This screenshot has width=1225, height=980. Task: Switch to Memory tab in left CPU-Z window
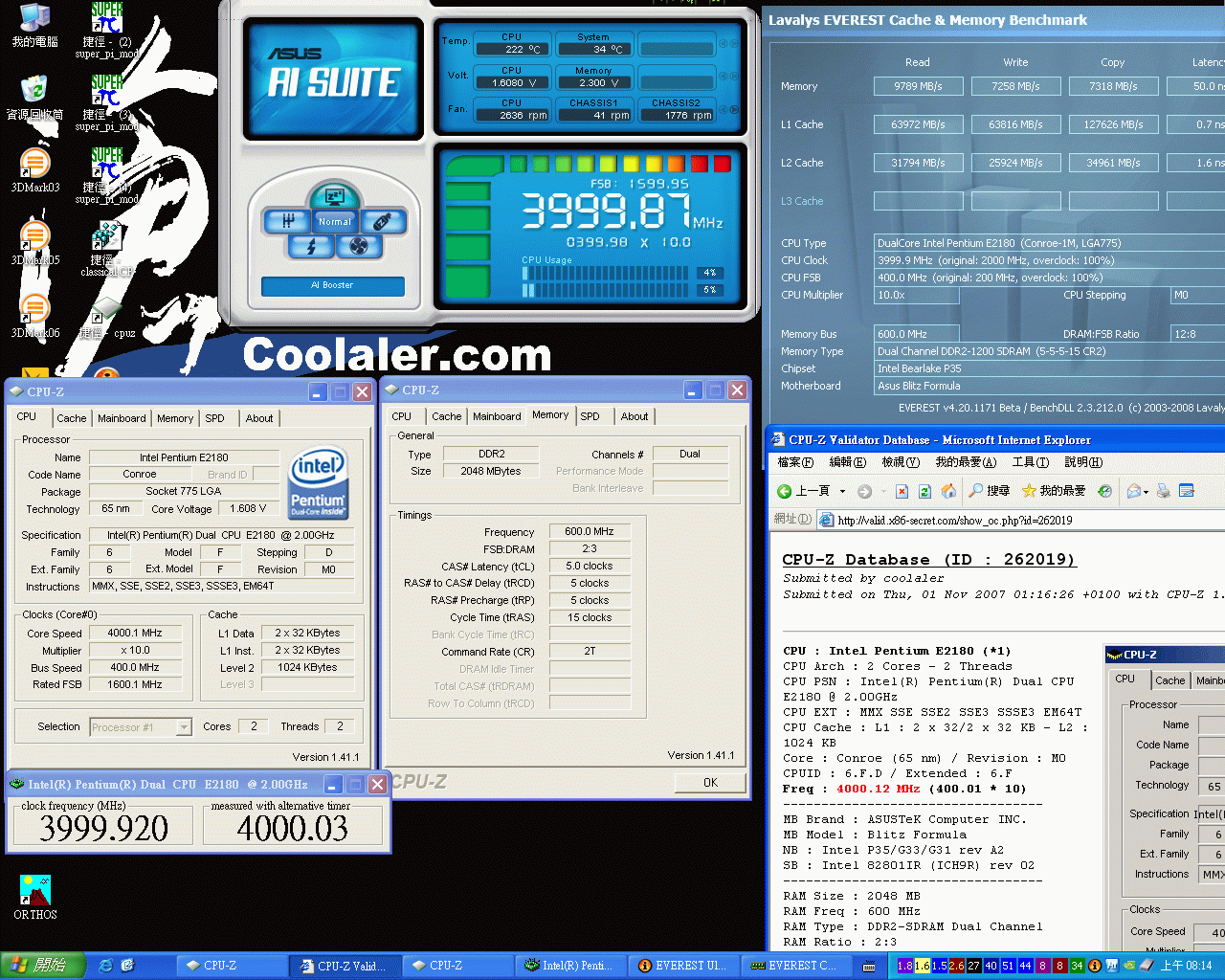(175, 418)
